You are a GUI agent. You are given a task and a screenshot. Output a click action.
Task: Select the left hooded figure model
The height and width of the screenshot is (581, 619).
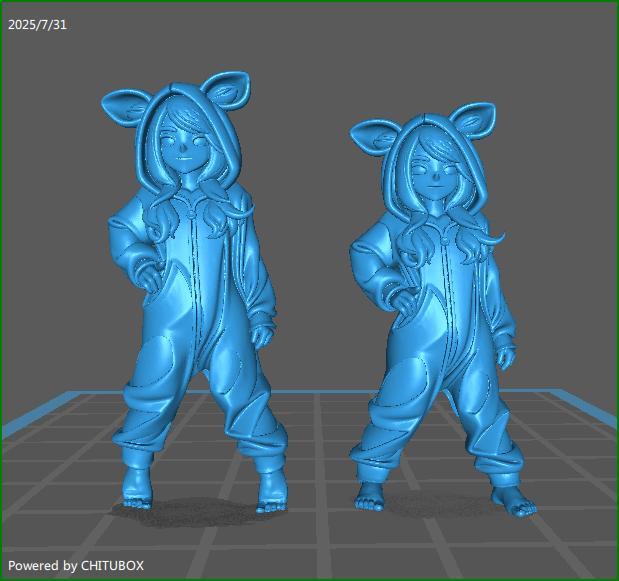click(193, 292)
